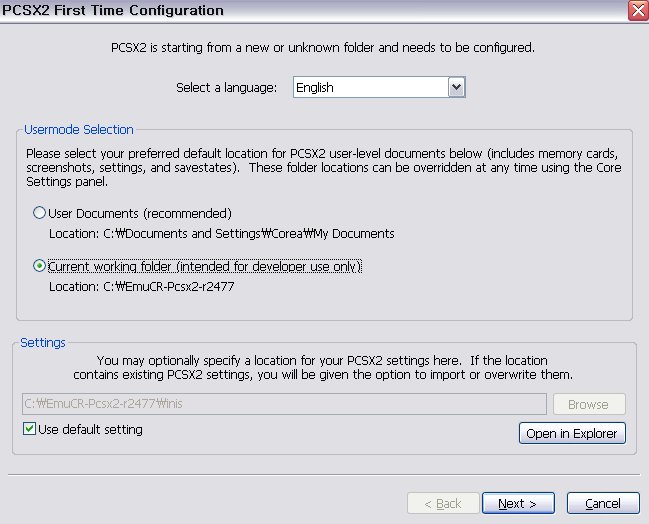The height and width of the screenshot is (524, 649).
Task: Click the settings folder path field
Action: [x=284, y=404]
